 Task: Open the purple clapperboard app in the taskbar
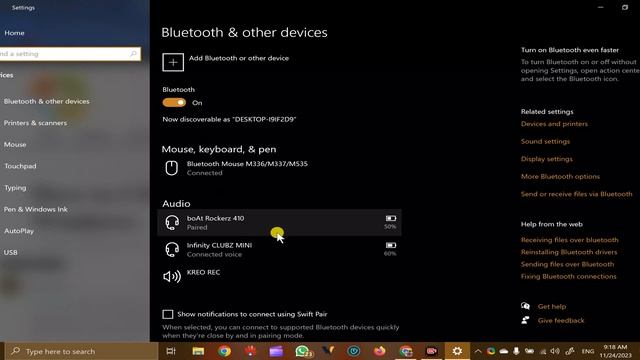point(276,351)
